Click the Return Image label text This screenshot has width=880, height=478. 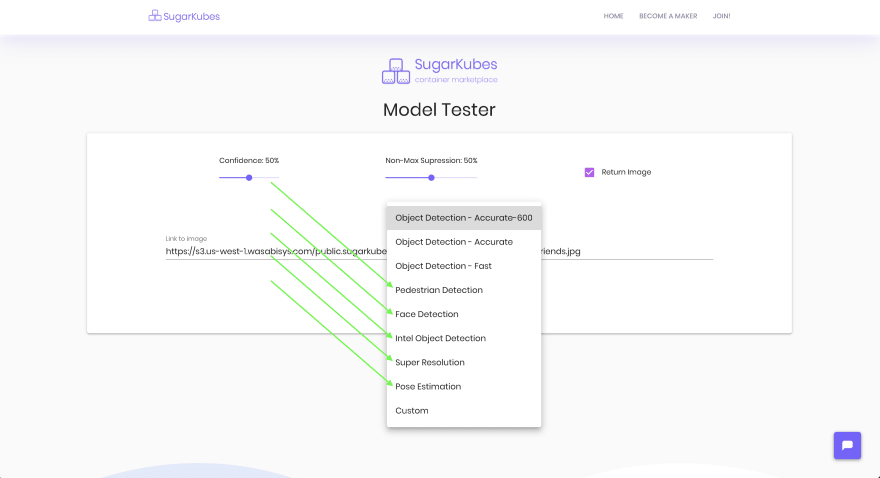[626, 172]
